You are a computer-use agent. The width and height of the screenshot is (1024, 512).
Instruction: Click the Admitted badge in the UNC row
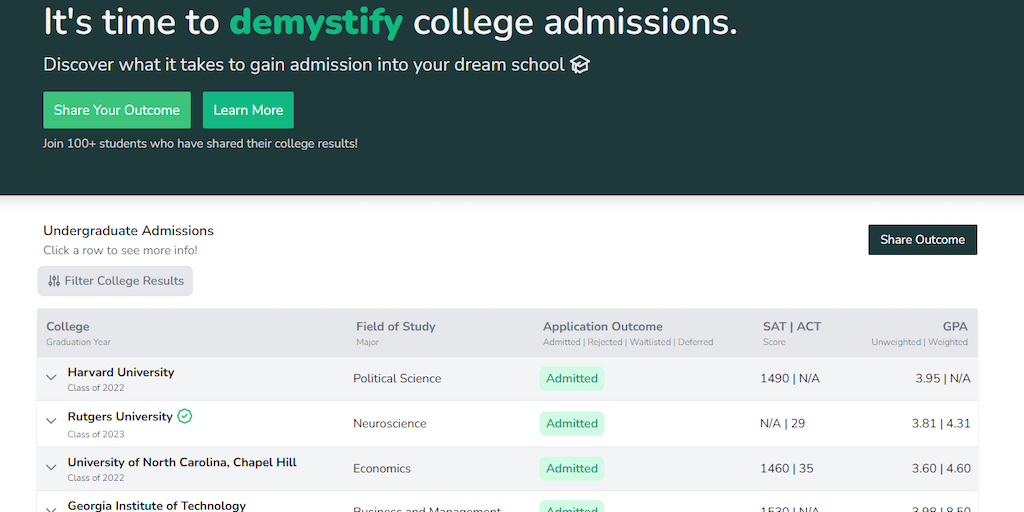tap(572, 468)
